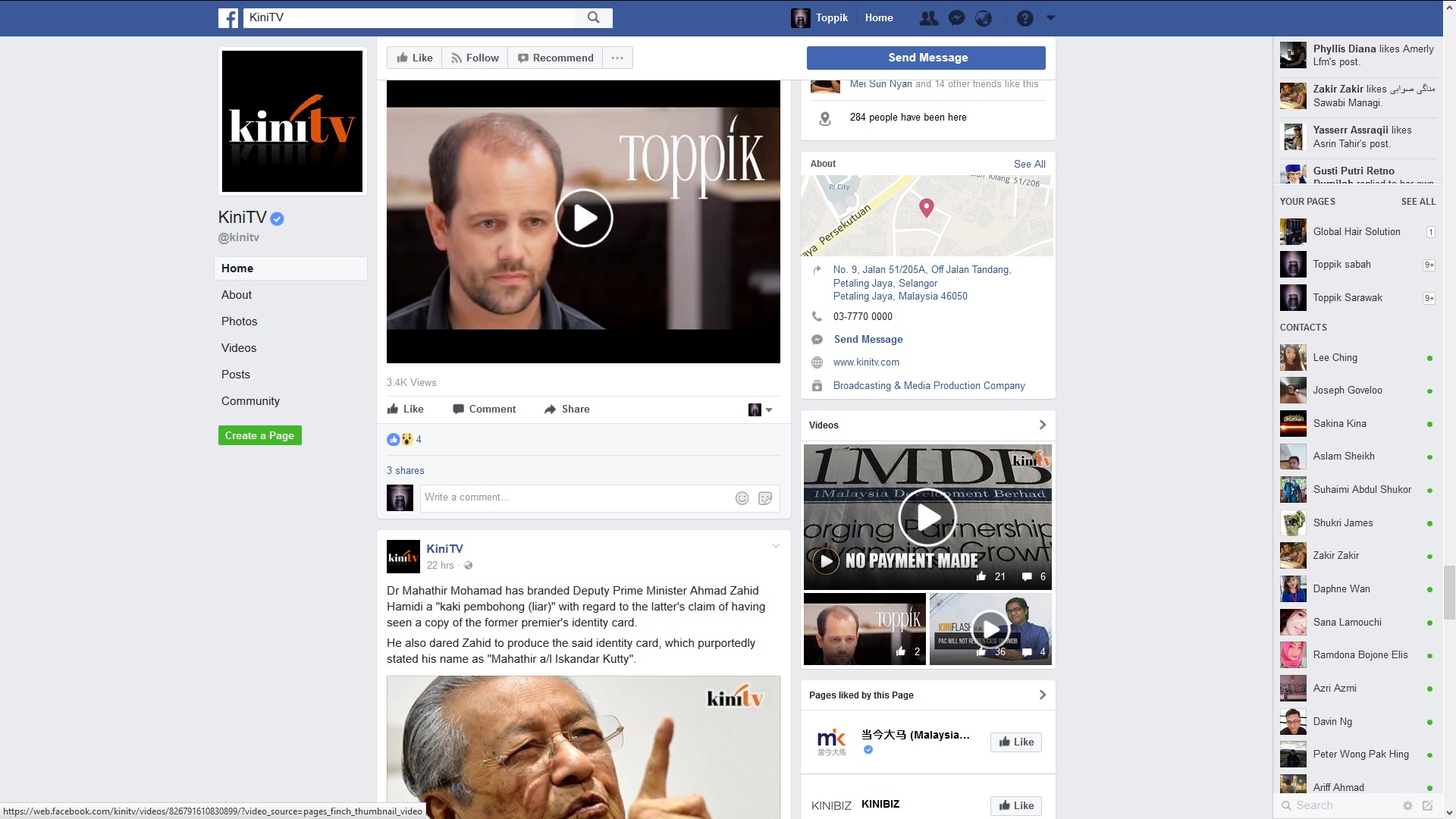Click the search magnifier button
The image size is (1456, 819).
(594, 17)
